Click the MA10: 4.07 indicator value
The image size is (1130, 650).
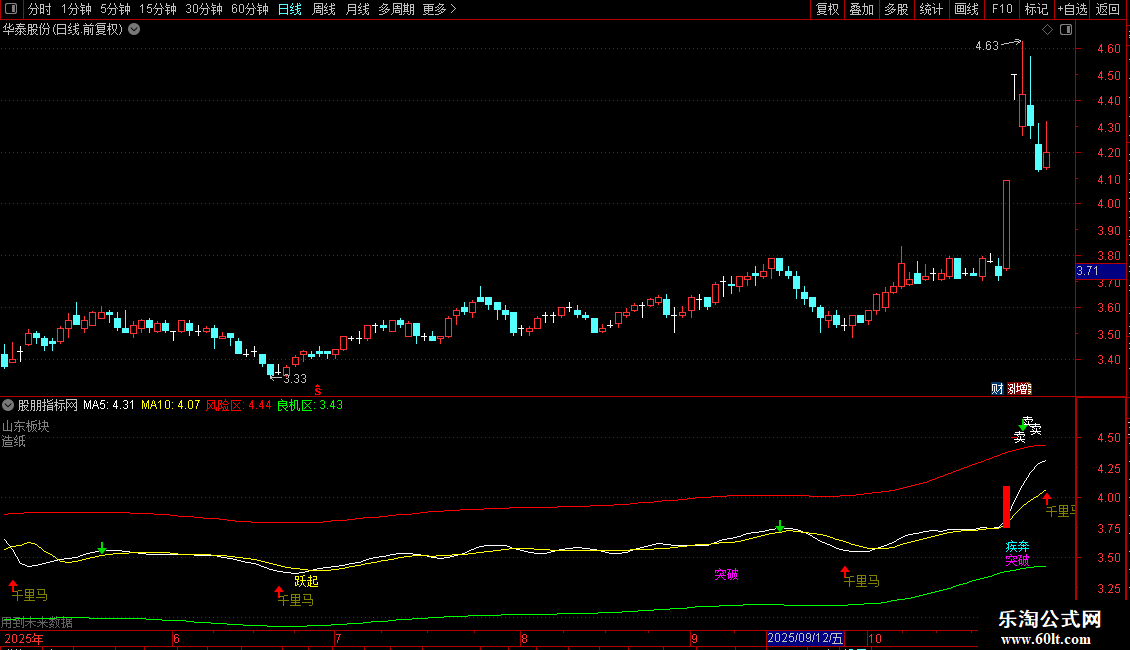(x=170, y=405)
